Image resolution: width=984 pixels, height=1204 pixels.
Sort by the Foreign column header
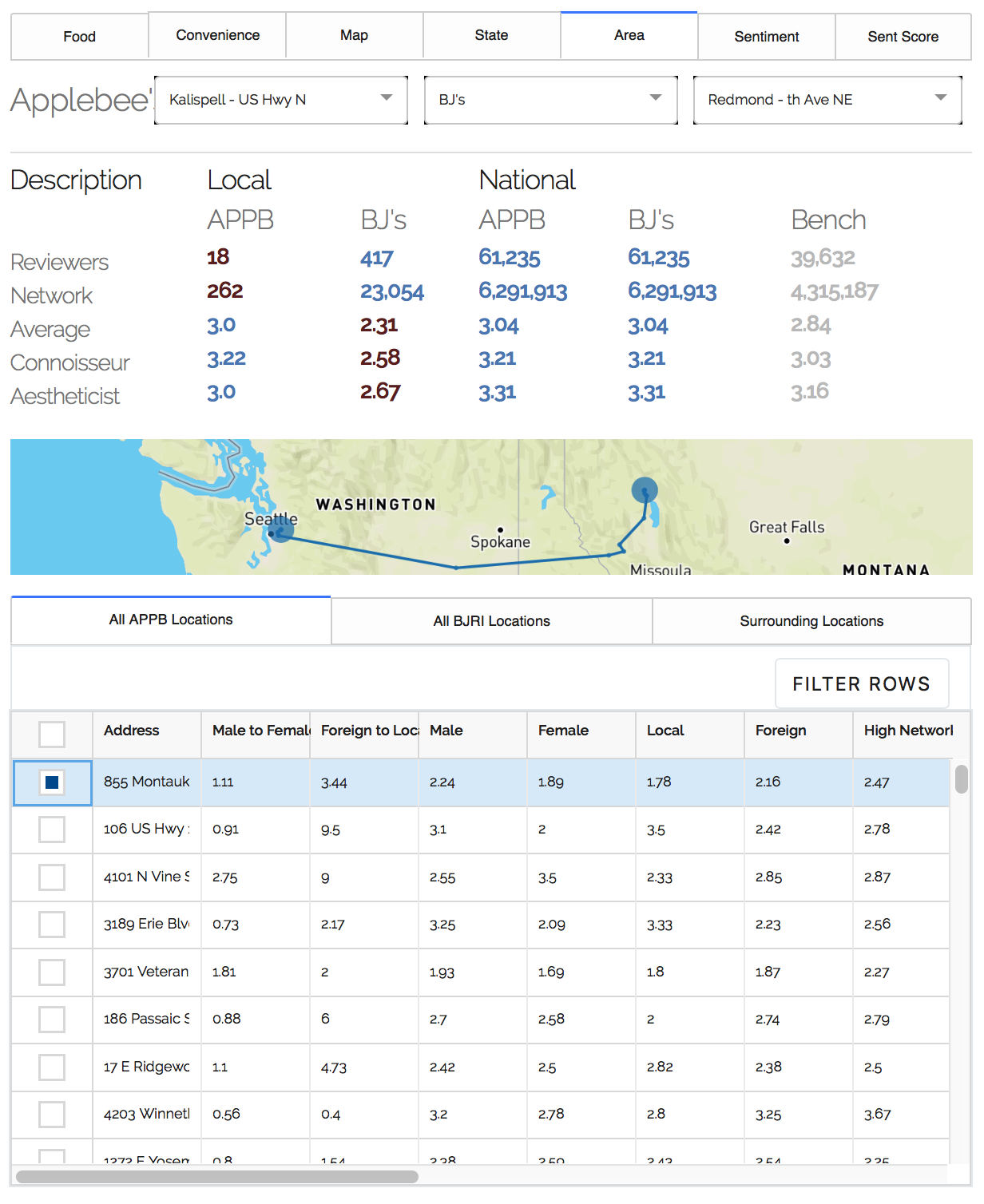(x=799, y=735)
